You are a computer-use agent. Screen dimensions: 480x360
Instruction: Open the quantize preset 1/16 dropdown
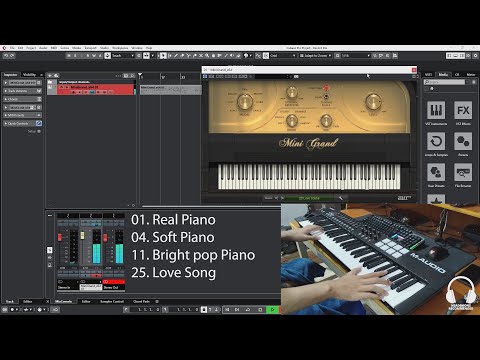pyautogui.click(x=356, y=56)
